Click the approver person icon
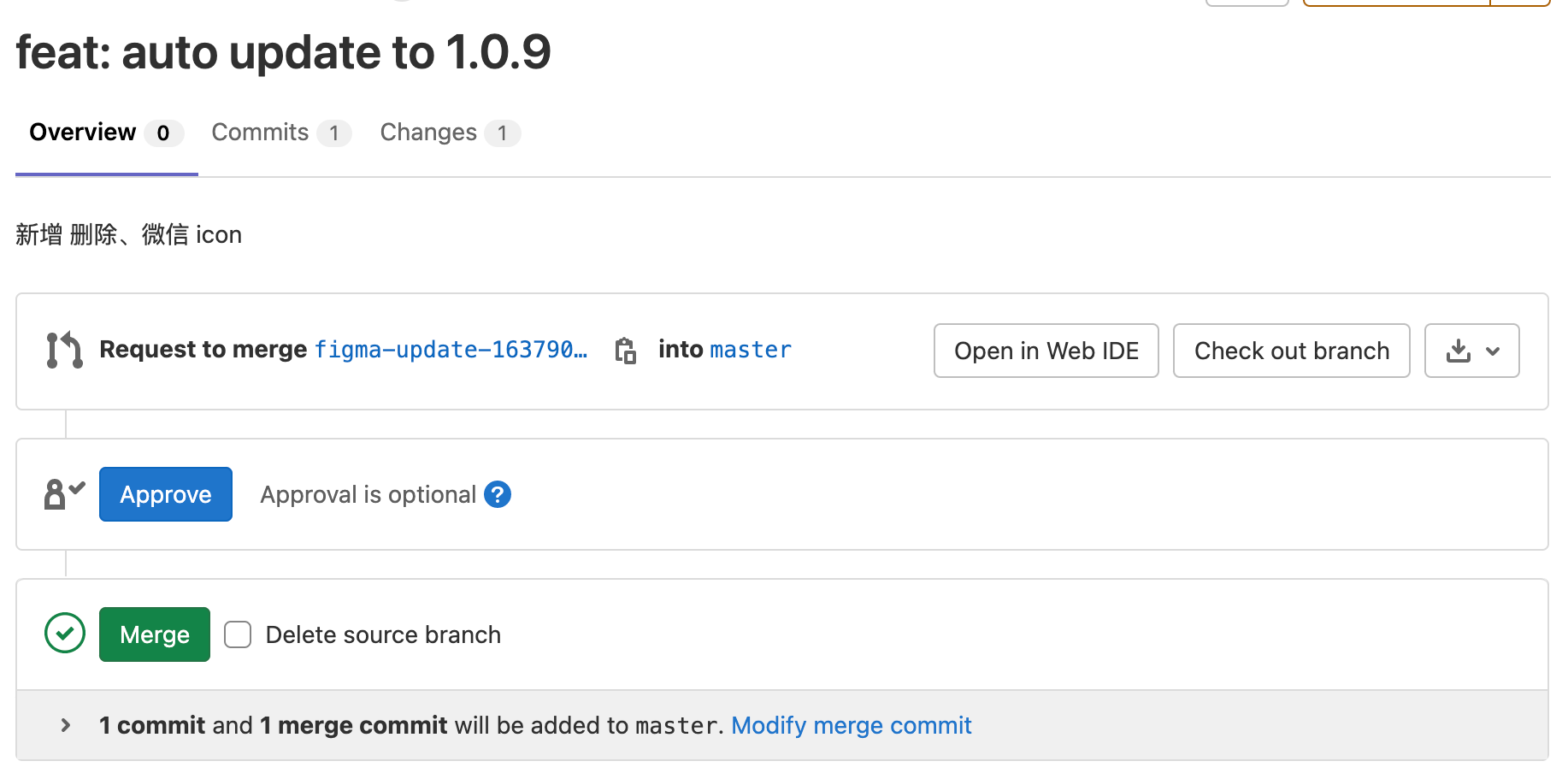This screenshot has height=773, width=1568. [x=64, y=494]
